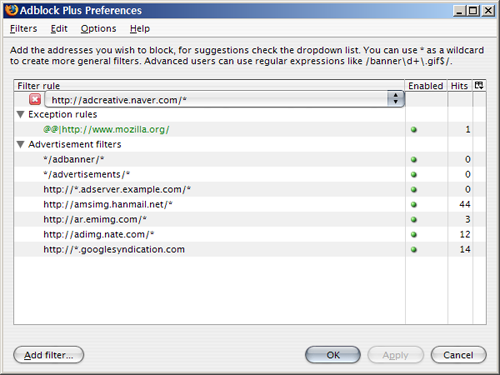Toggle enabled dot for mozilla.org exception rule

click(414, 130)
